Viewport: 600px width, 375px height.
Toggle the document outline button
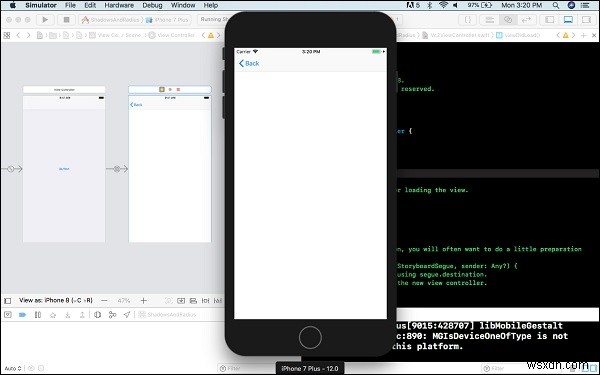click(8, 301)
